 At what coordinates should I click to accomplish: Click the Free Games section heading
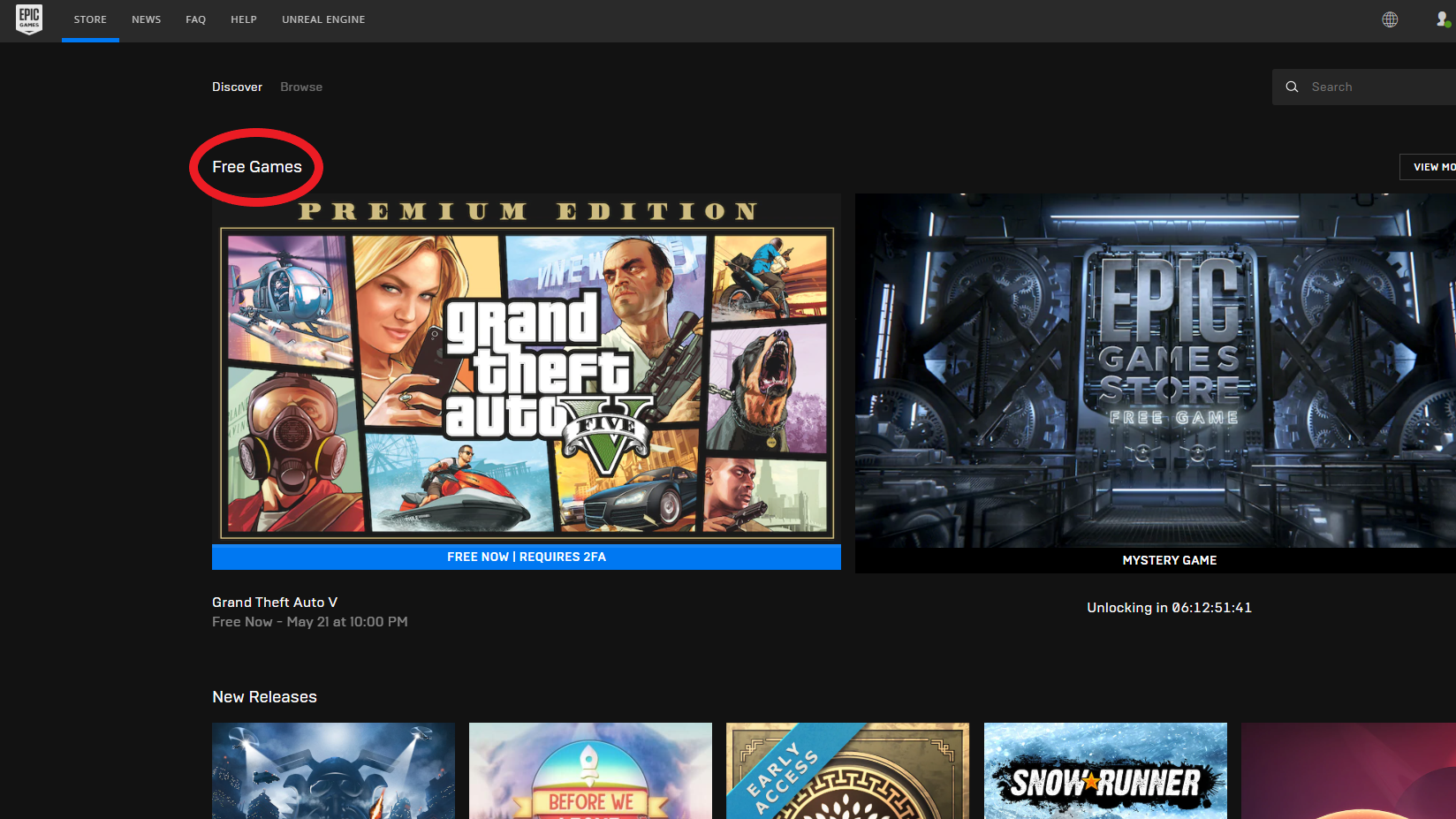pyautogui.click(x=257, y=167)
